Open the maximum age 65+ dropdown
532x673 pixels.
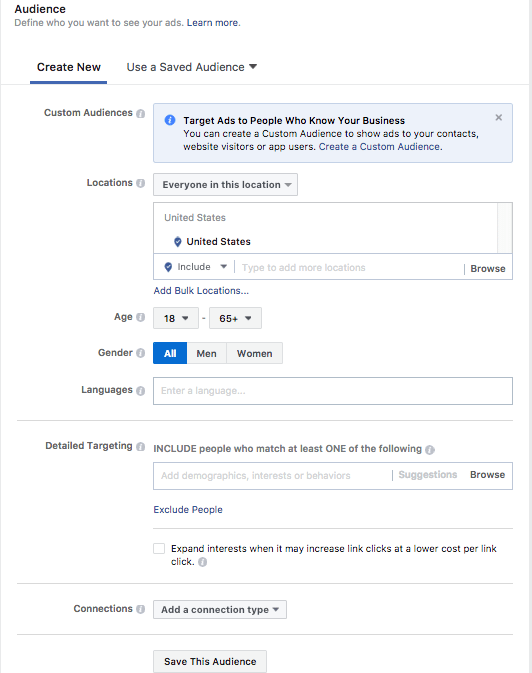click(235, 318)
